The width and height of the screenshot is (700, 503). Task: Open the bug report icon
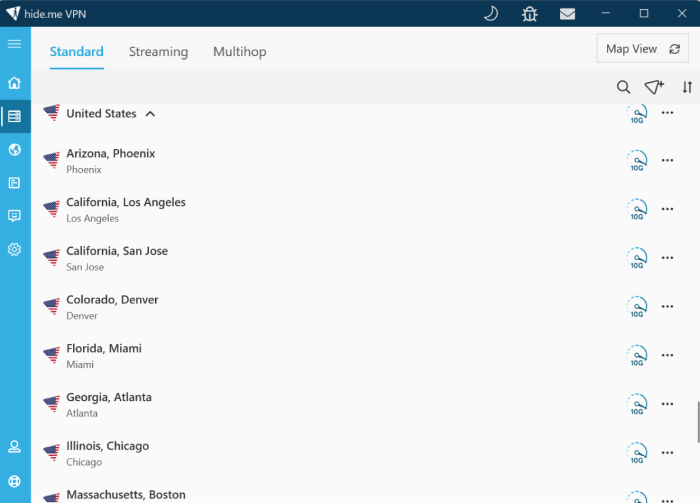pyautogui.click(x=529, y=14)
